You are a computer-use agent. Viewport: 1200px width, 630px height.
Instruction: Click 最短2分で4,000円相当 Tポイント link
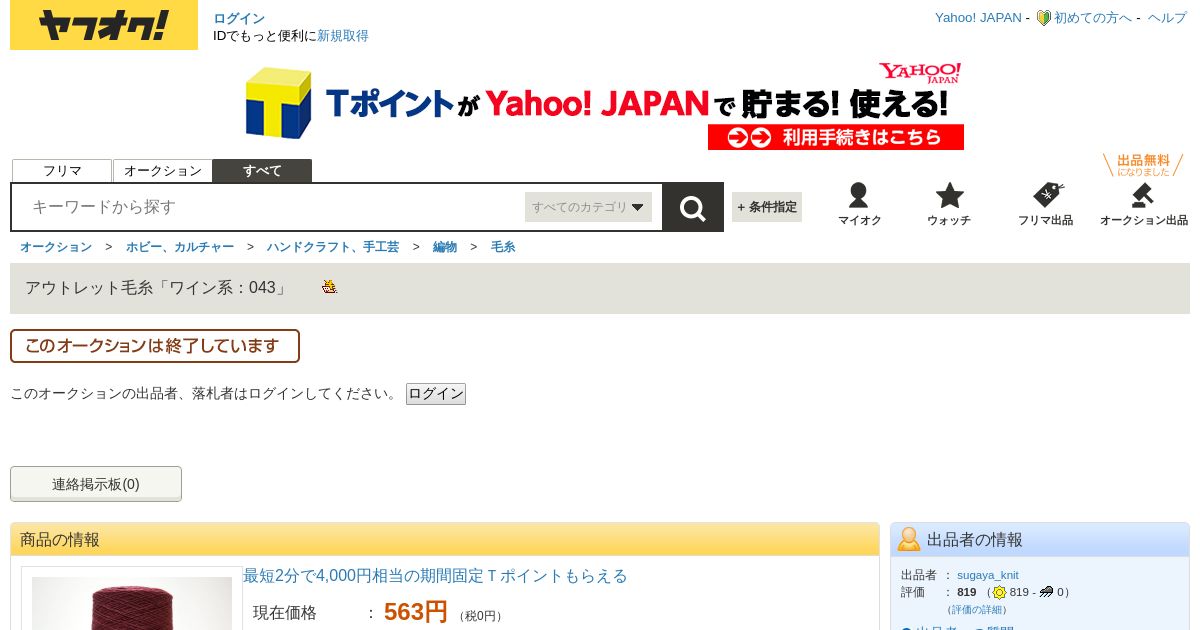pos(435,576)
